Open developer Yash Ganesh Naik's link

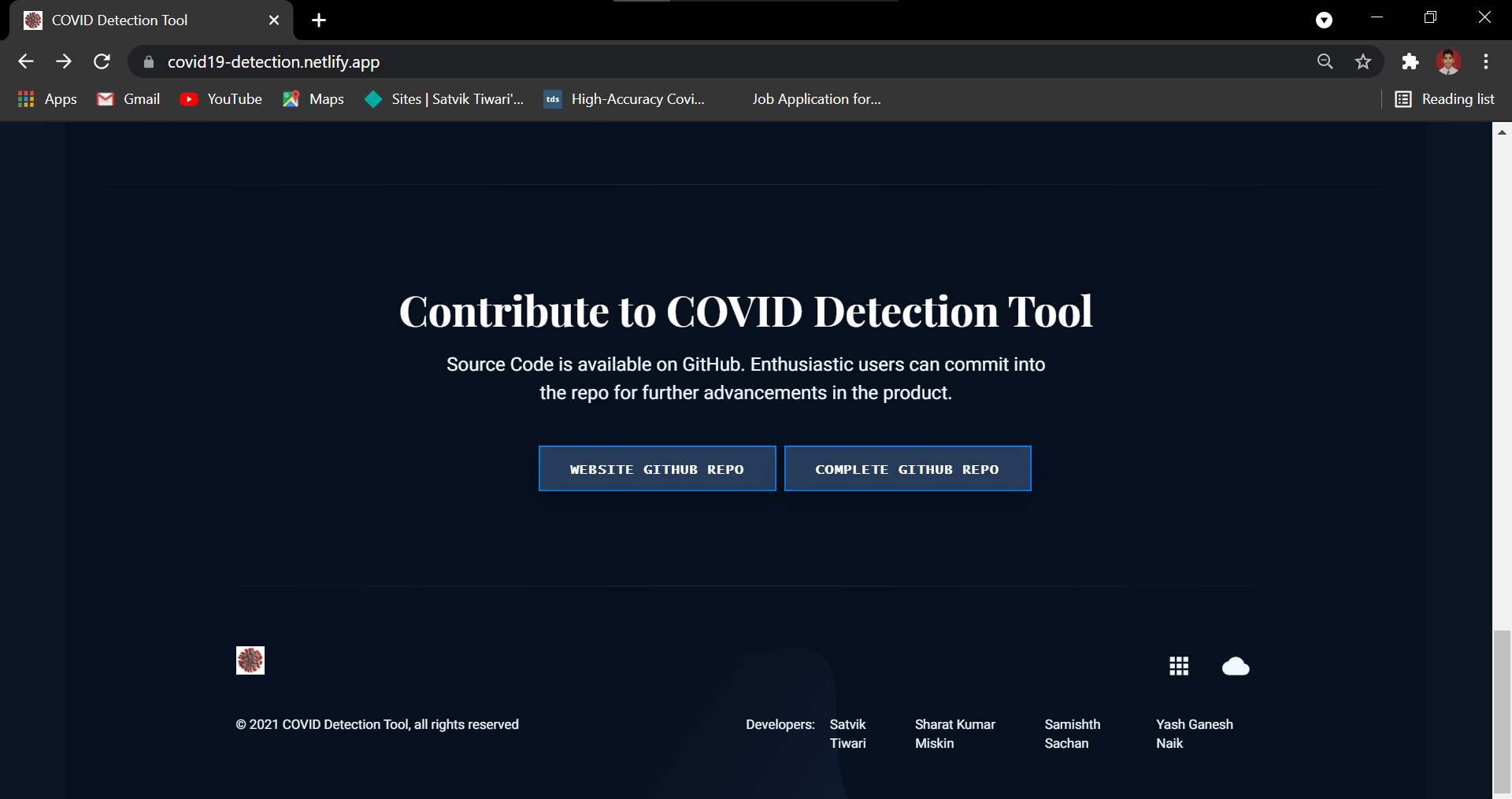(x=1195, y=734)
